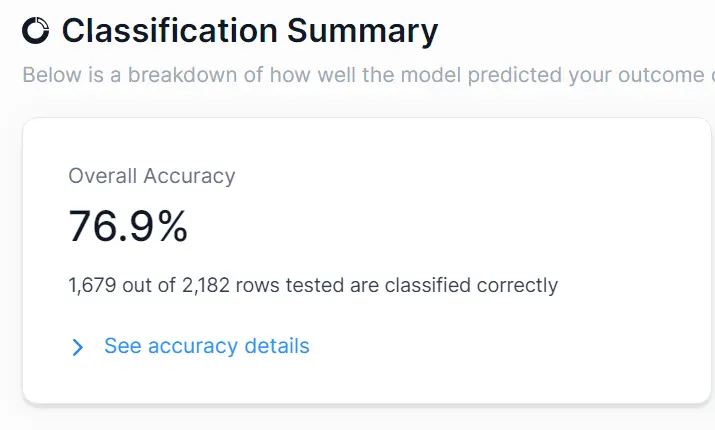Click the word 'Classification' in the title
The image size is (715, 430).
(x=169, y=31)
